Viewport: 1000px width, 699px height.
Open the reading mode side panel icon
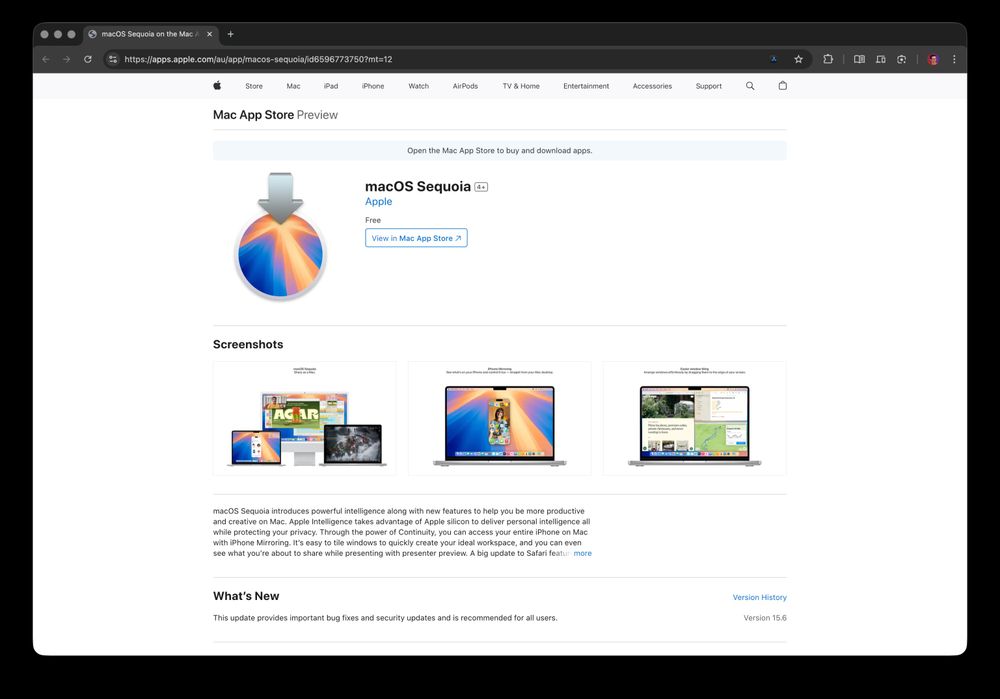[860, 59]
